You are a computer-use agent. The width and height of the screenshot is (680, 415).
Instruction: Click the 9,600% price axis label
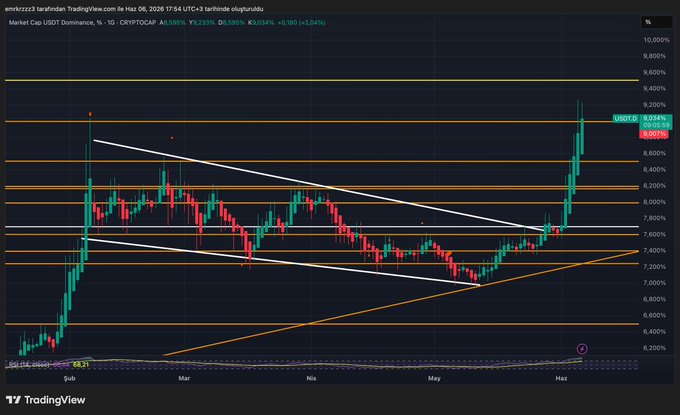654,72
